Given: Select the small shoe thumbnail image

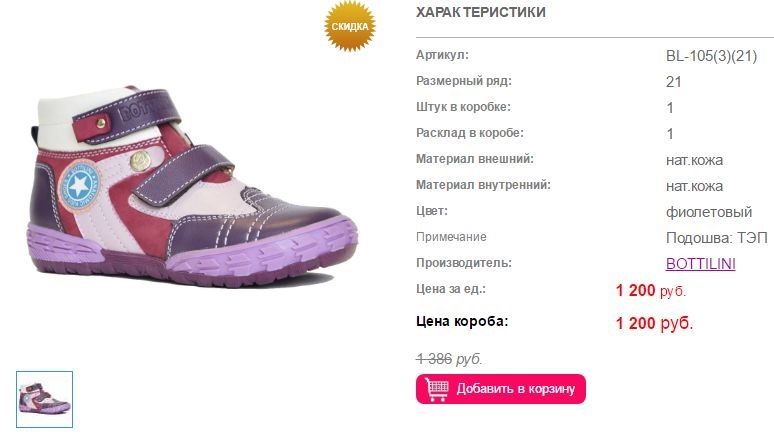Looking at the screenshot, I should point(44,399).
